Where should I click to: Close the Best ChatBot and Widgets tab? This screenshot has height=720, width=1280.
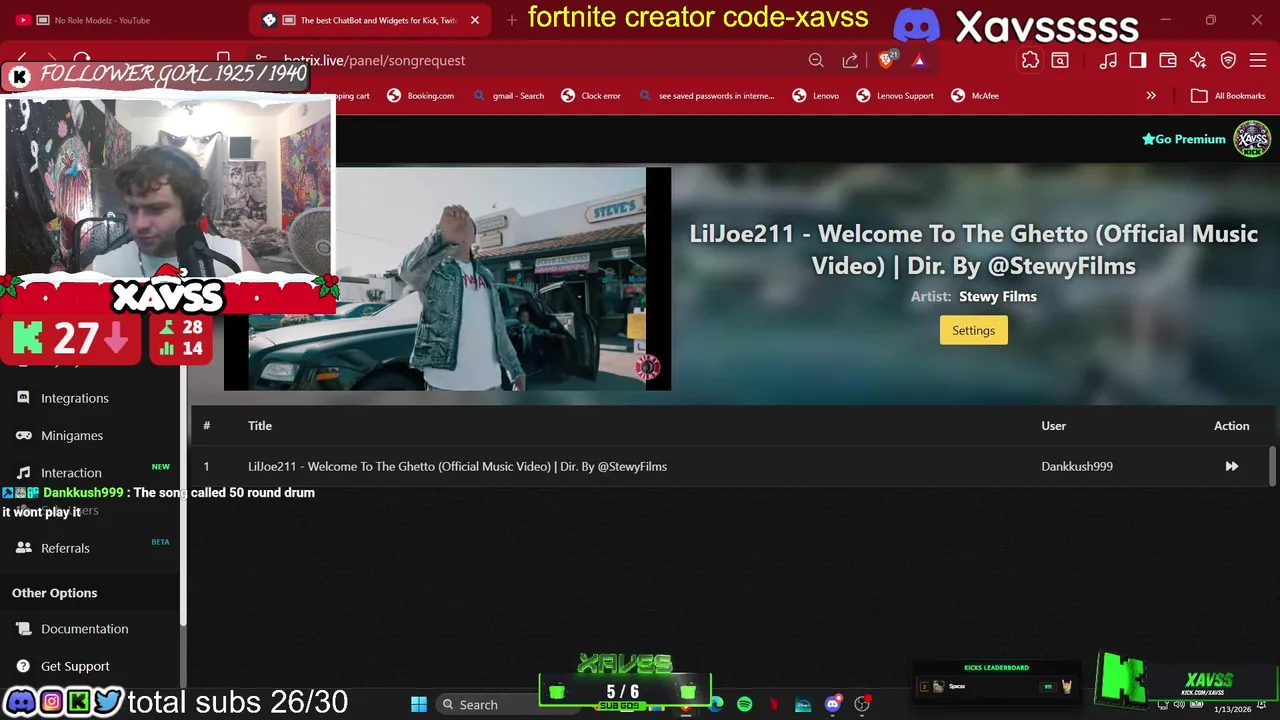pyautogui.click(x=475, y=20)
